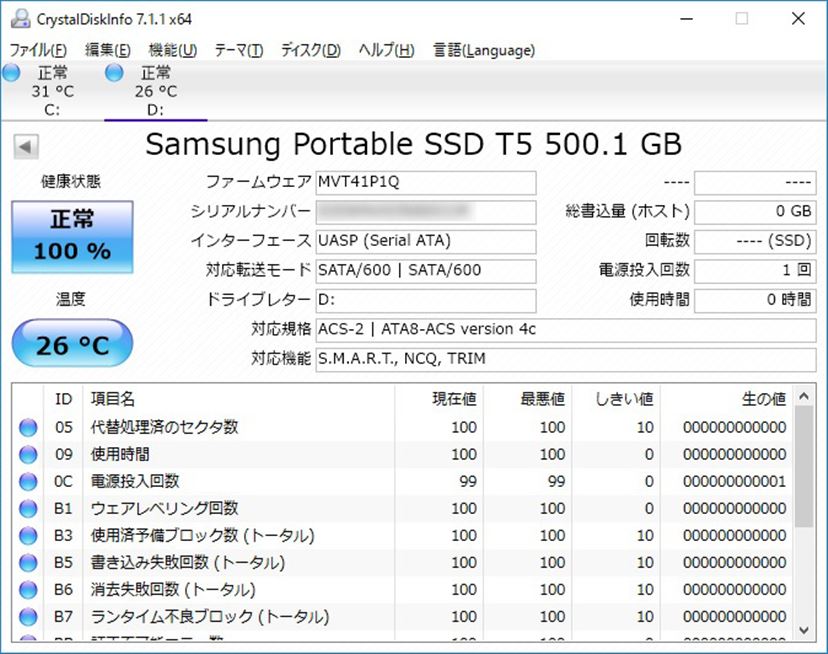Select the C: drive status tab
Screen dimensions: 828x654
(52, 90)
